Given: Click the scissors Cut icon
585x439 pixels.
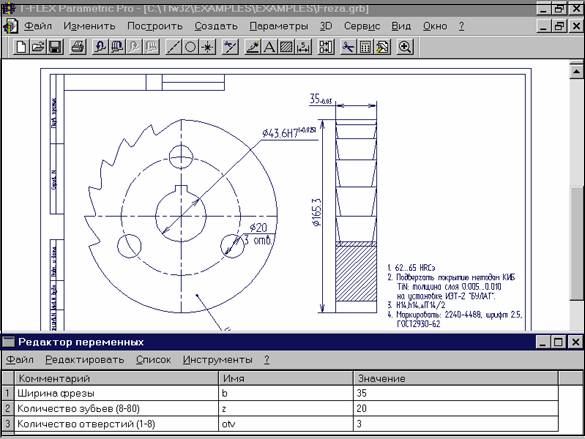Looking at the screenshot, I should pos(348,47).
